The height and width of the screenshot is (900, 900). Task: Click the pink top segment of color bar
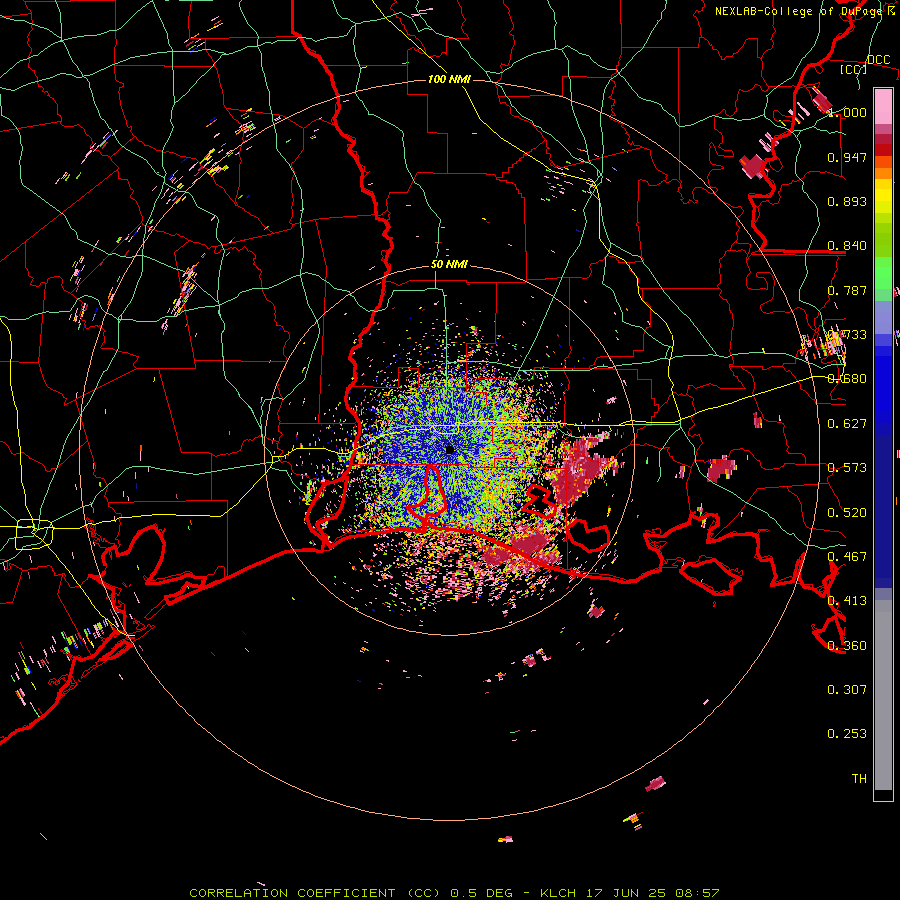coord(883,106)
